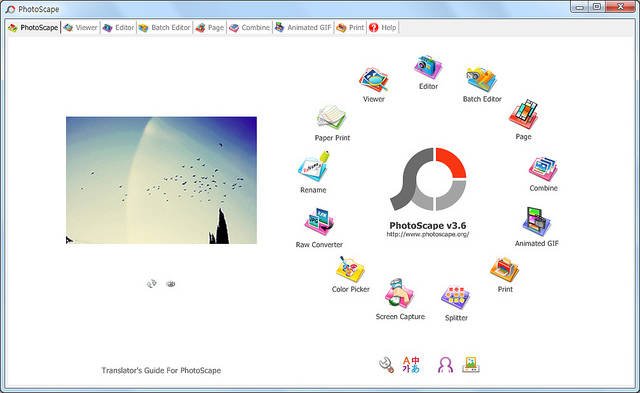The image size is (640, 393).
Task: Click the PhotoScape v3.6 version text
Action: pyautogui.click(x=428, y=225)
